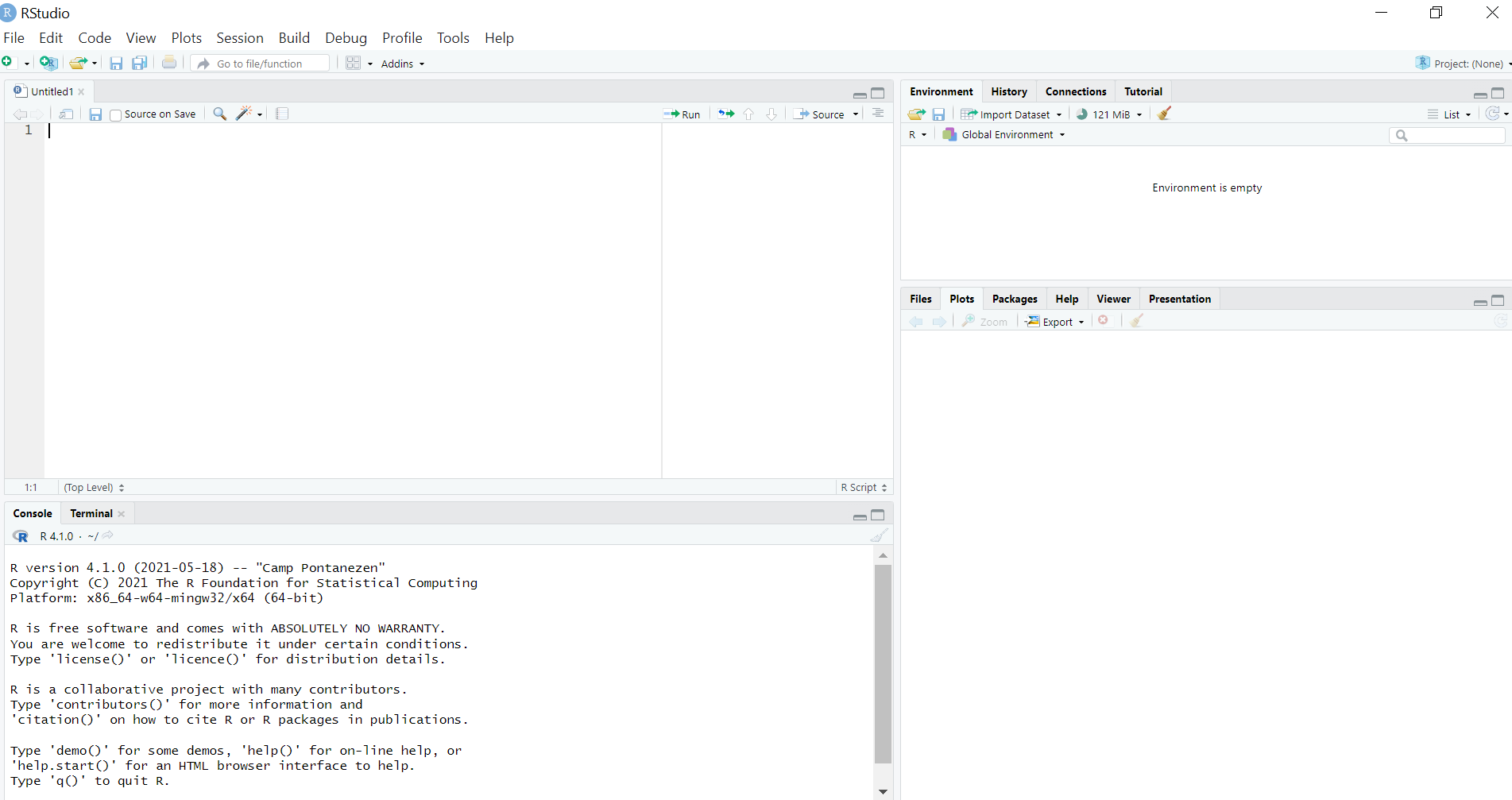Click Remove current plot red X icon
Image resolution: width=1512 pixels, height=800 pixels.
1104,320
